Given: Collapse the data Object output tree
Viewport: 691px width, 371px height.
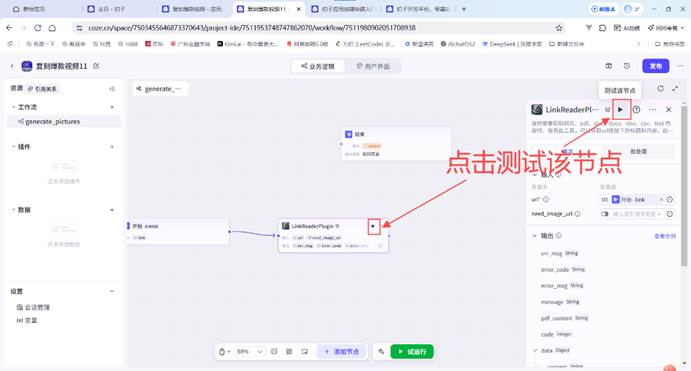Looking at the screenshot, I should (x=535, y=350).
